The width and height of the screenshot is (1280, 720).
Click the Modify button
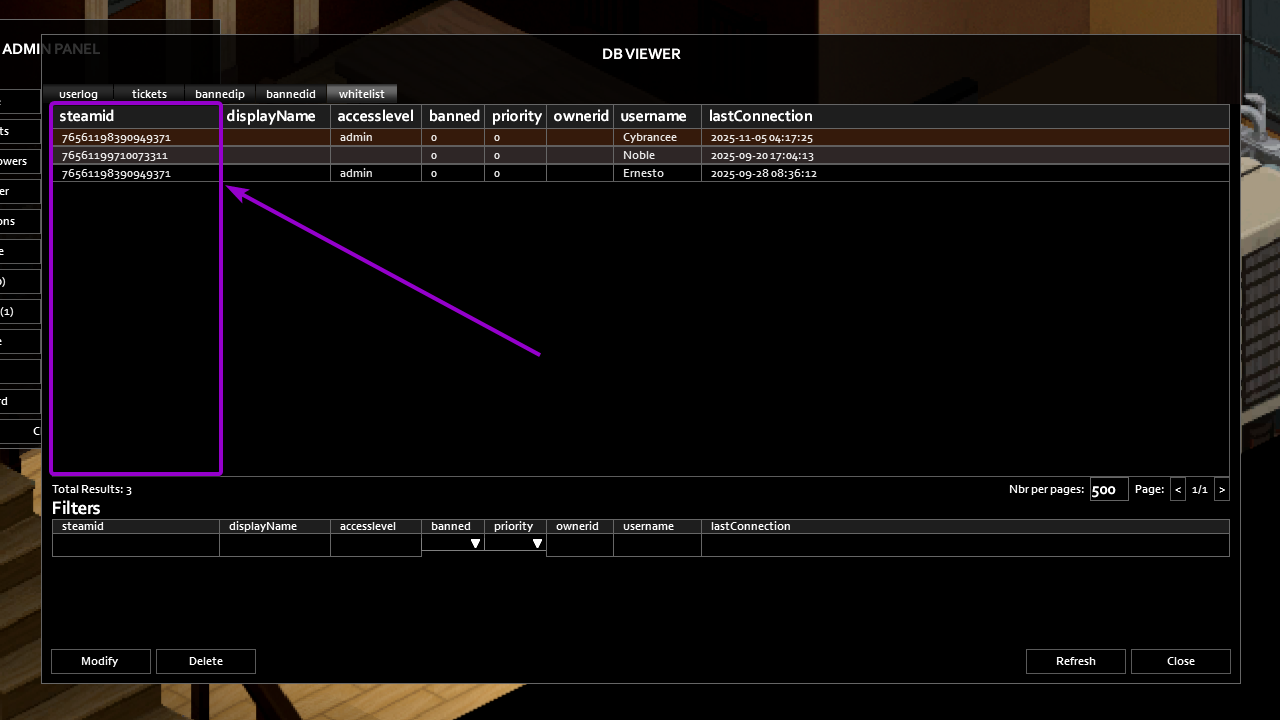pyautogui.click(x=100, y=661)
